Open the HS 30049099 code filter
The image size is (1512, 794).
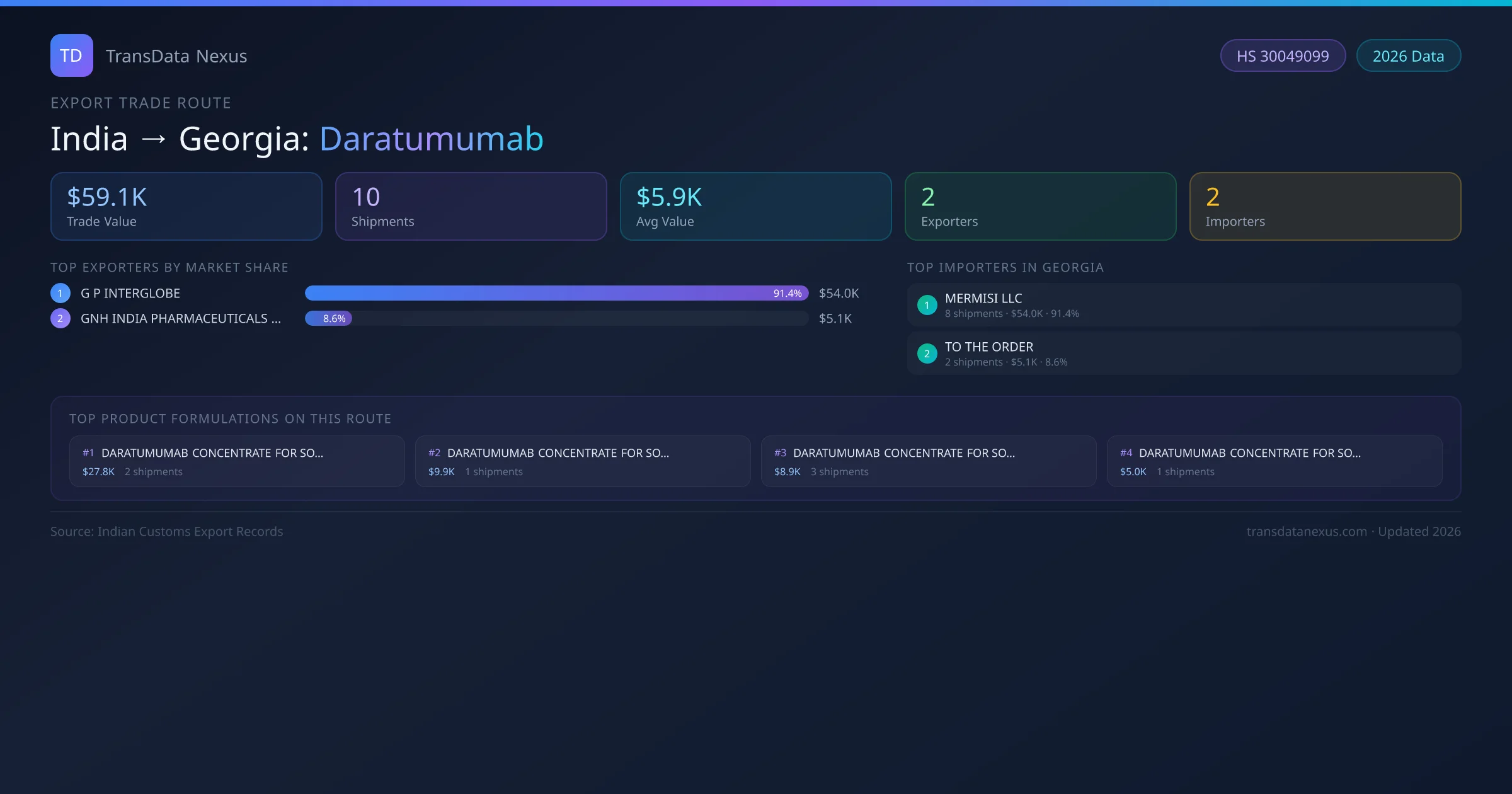(x=1283, y=55)
